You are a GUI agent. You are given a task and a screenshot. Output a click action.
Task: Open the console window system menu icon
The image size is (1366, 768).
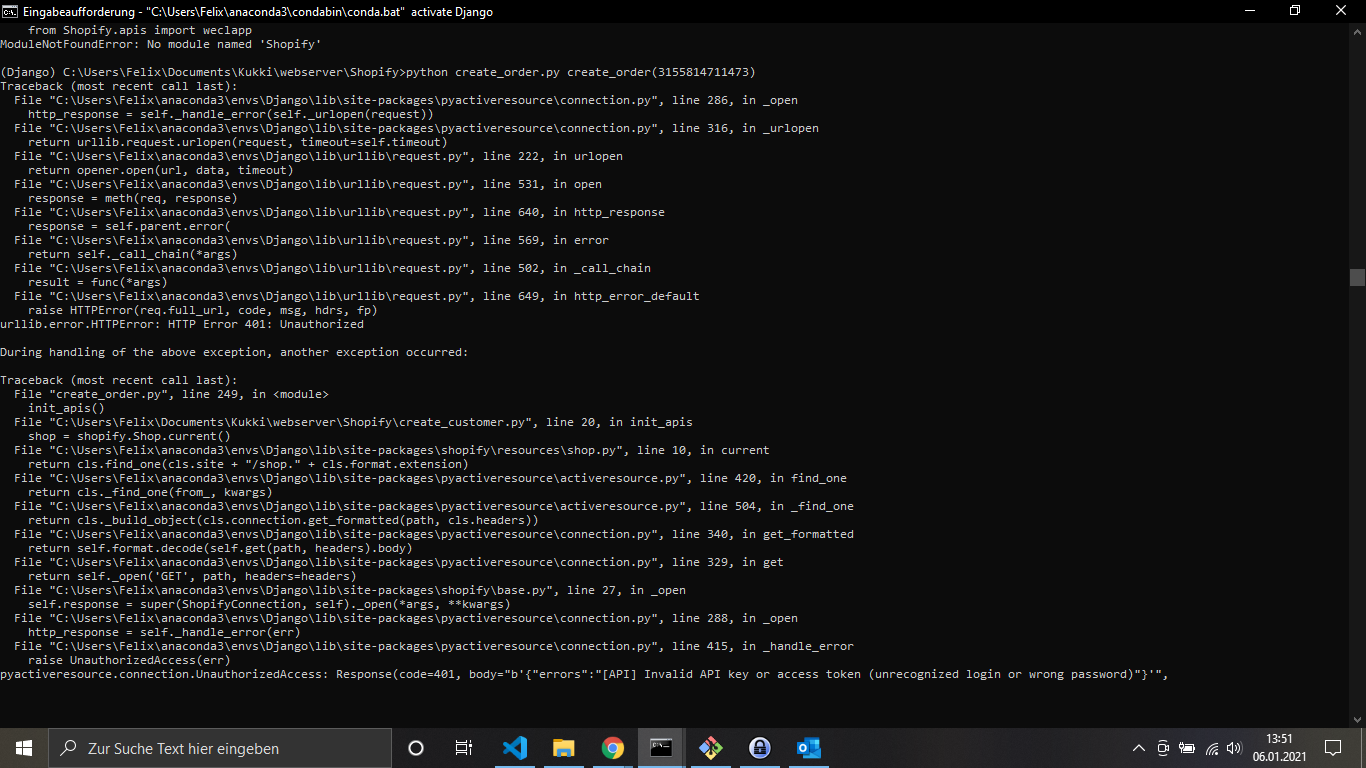[x=10, y=11]
